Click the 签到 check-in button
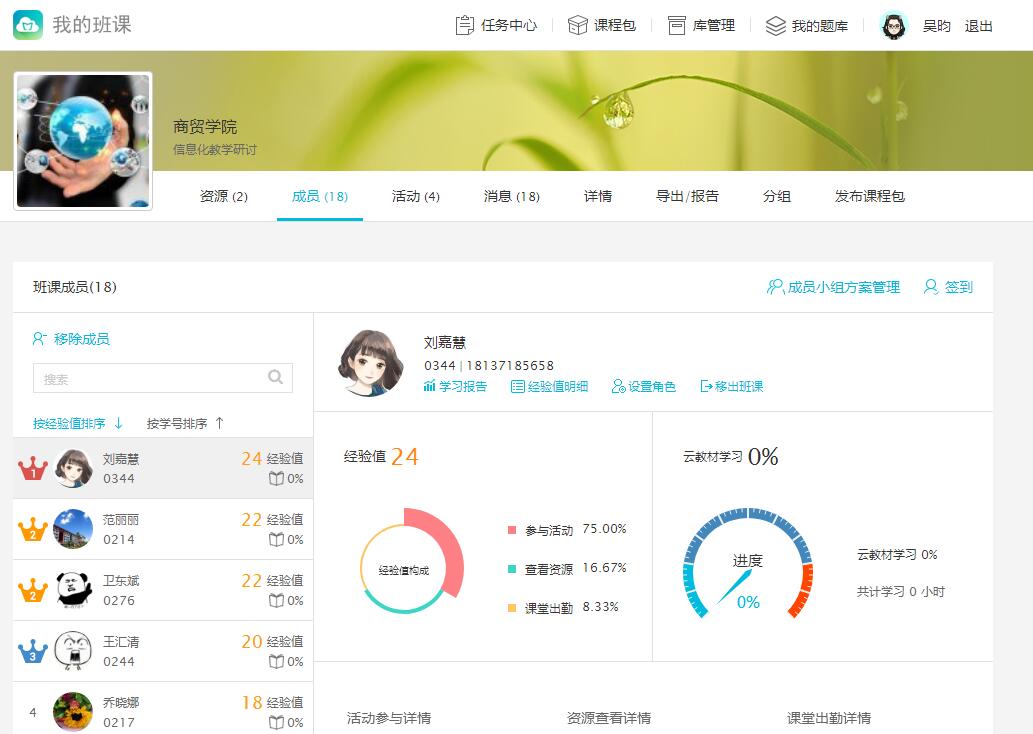The width and height of the screenshot is (1033, 734). pyautogui.click(x=947, y=287)
